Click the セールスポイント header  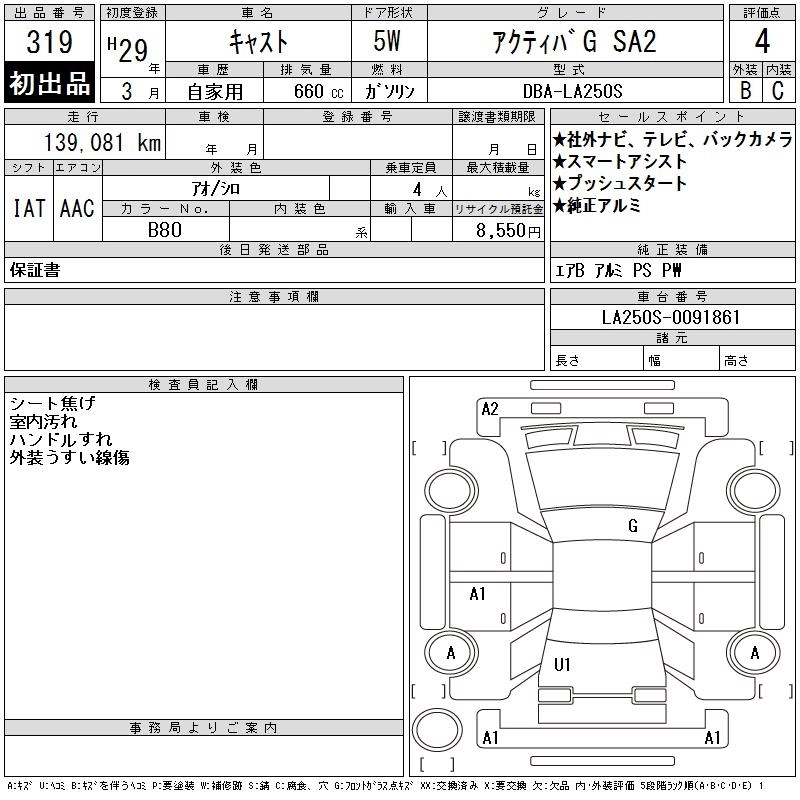coord(672,117)
